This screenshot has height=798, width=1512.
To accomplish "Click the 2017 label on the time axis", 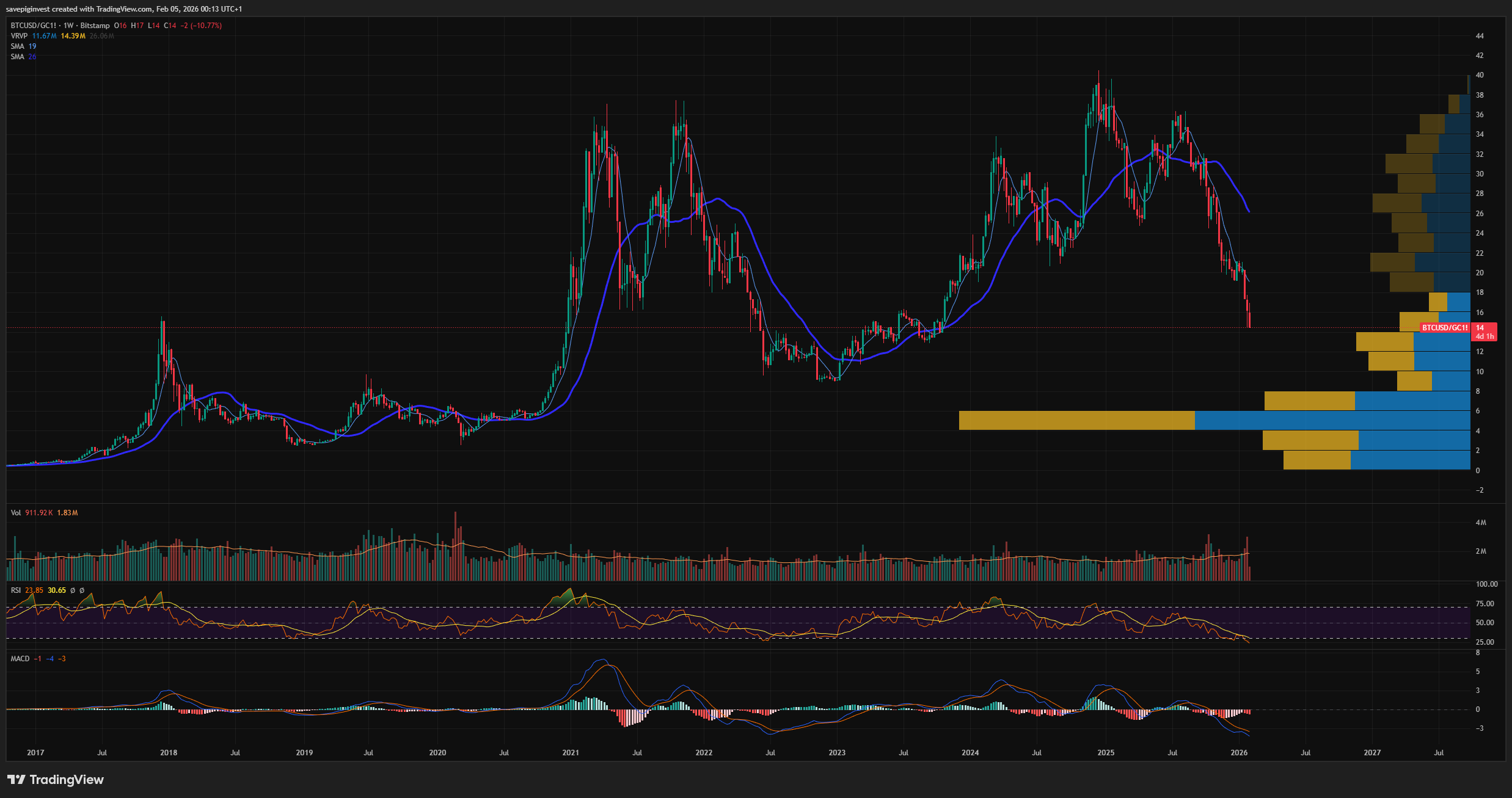I will [35, 753].
